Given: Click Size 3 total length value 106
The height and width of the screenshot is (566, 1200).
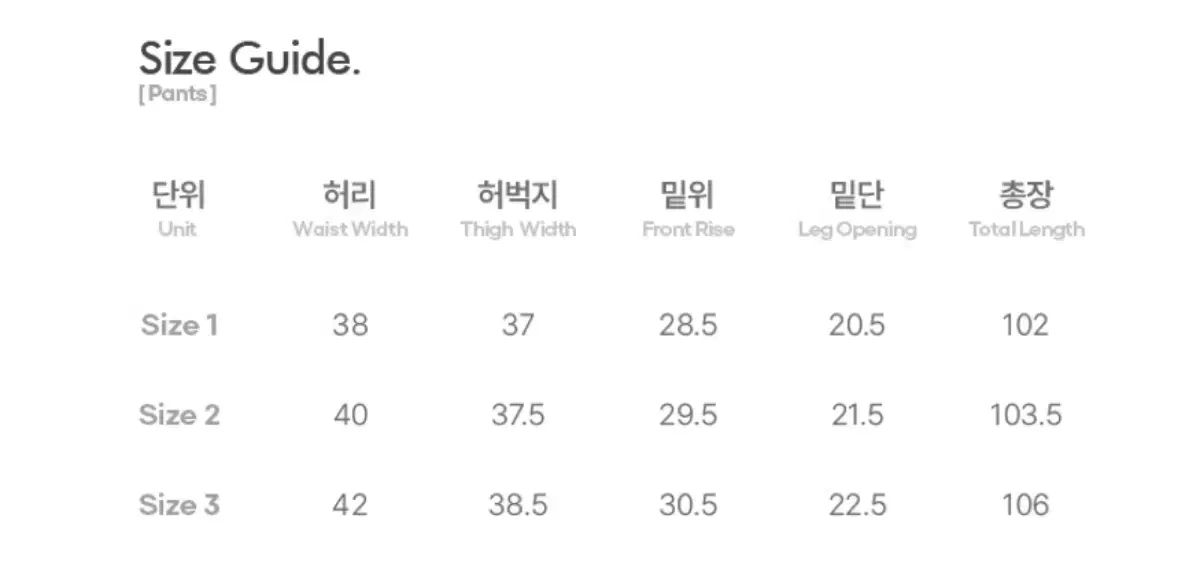Looking at the screenshot, I should click(1026, 505).
